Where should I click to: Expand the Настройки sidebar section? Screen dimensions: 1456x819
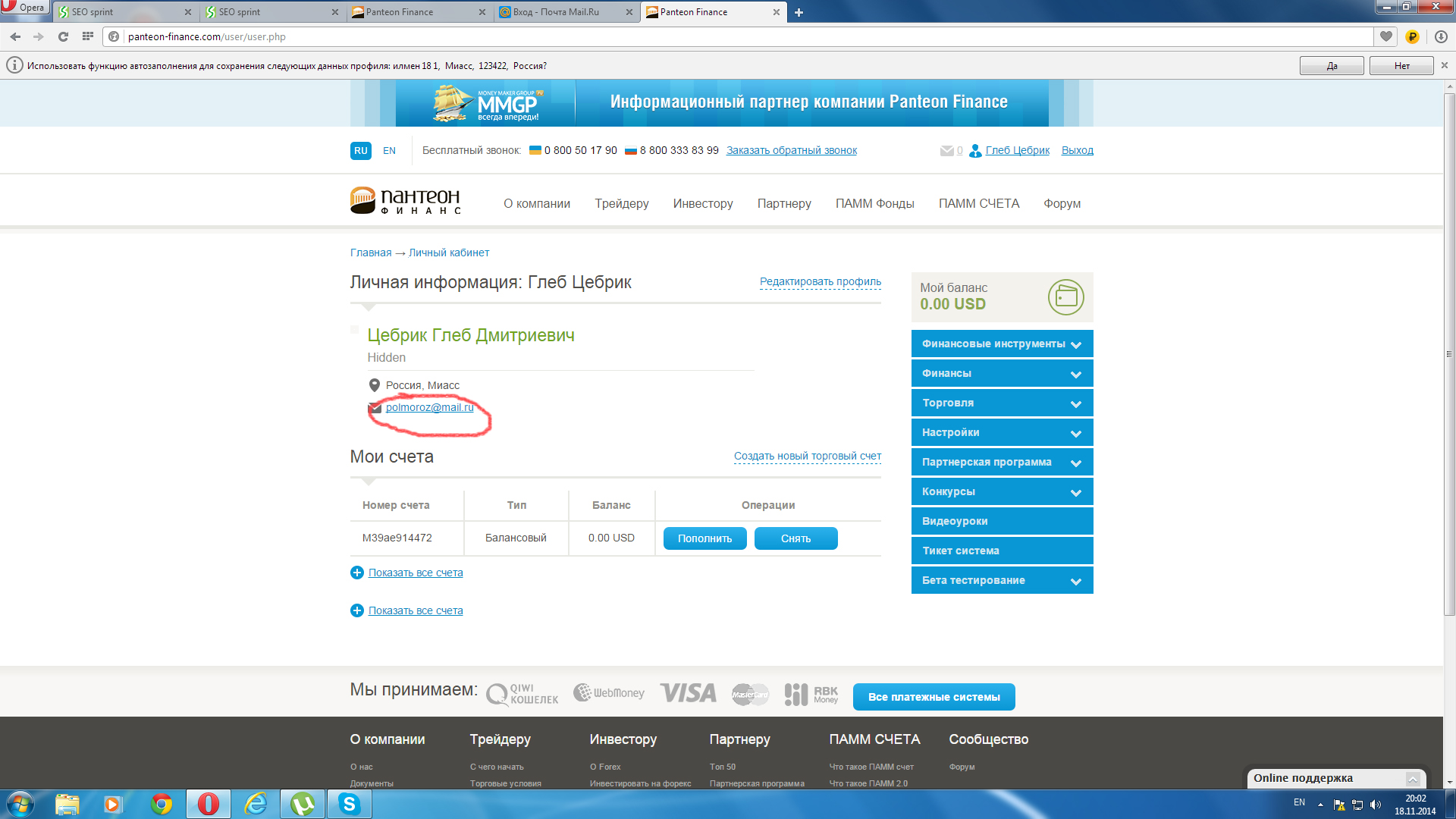click(x=1002, y=432)
